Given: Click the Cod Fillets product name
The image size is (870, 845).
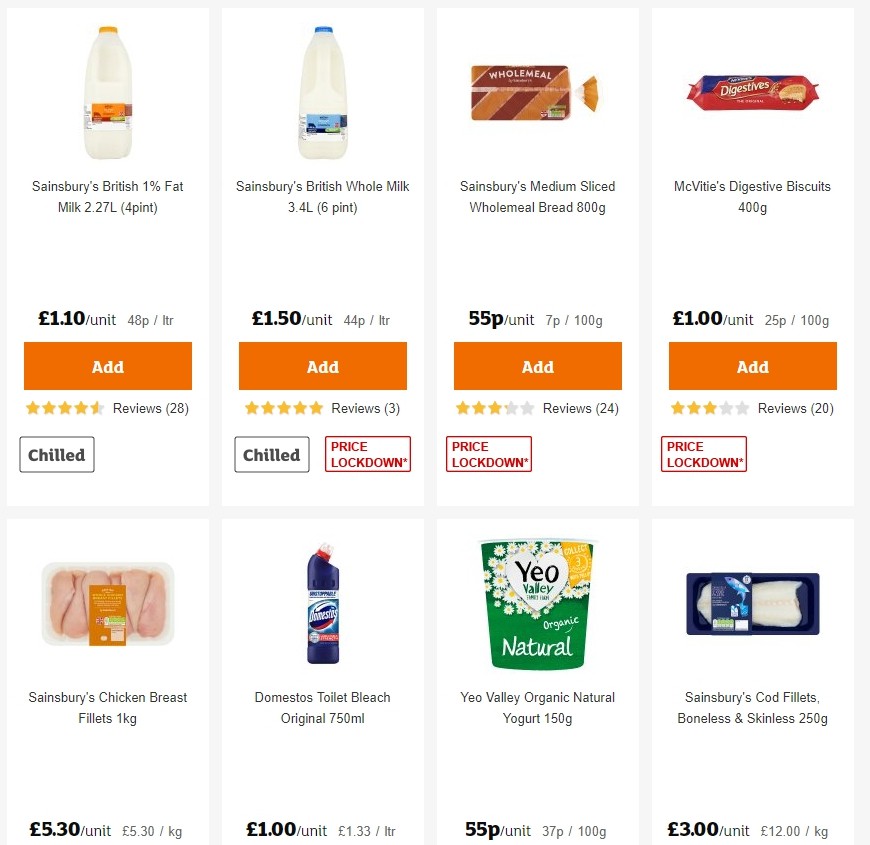Looking at the screenshot, I should [752, 707].
